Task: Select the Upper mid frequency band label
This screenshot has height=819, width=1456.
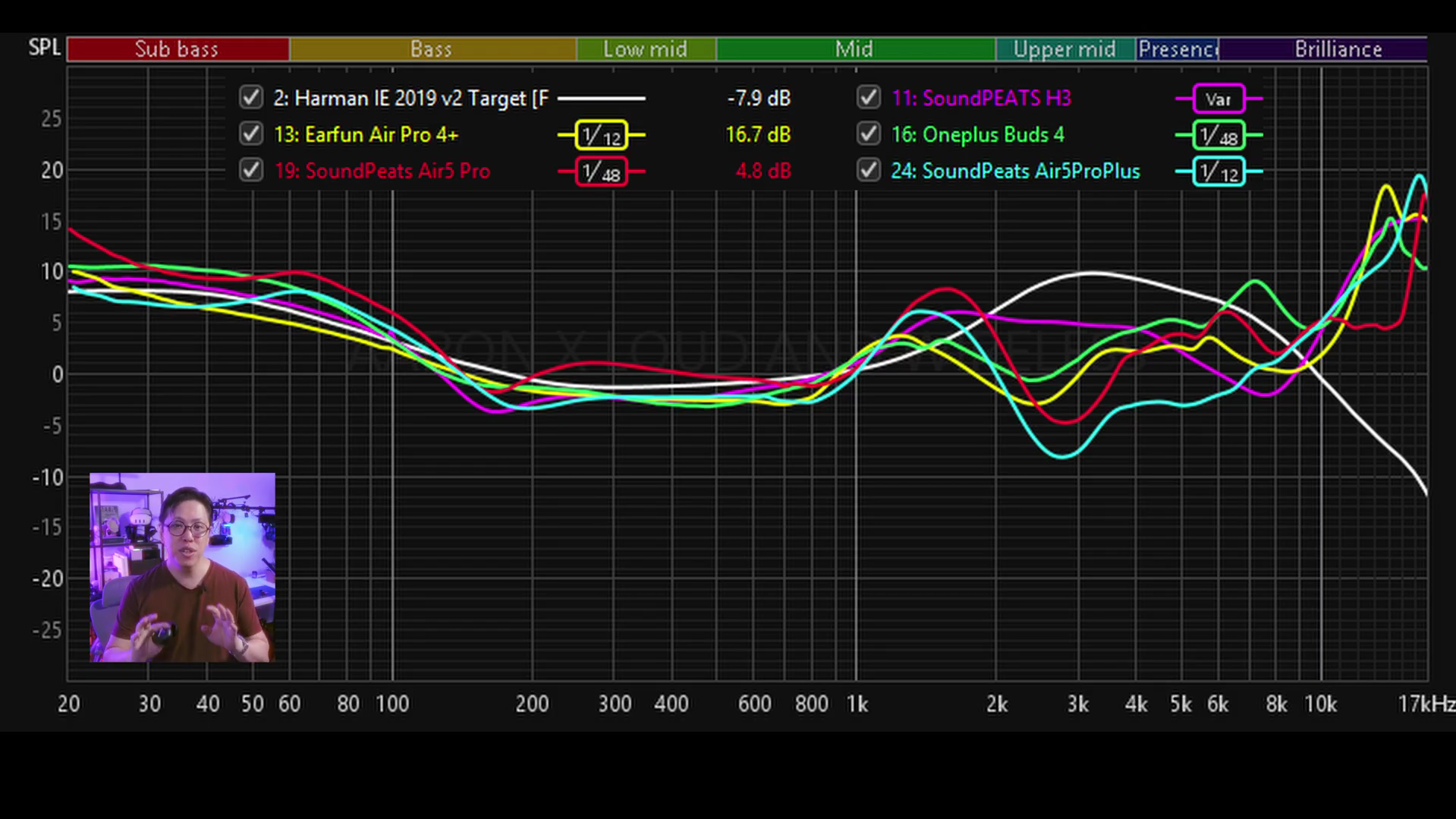Action: point(1065,49)
